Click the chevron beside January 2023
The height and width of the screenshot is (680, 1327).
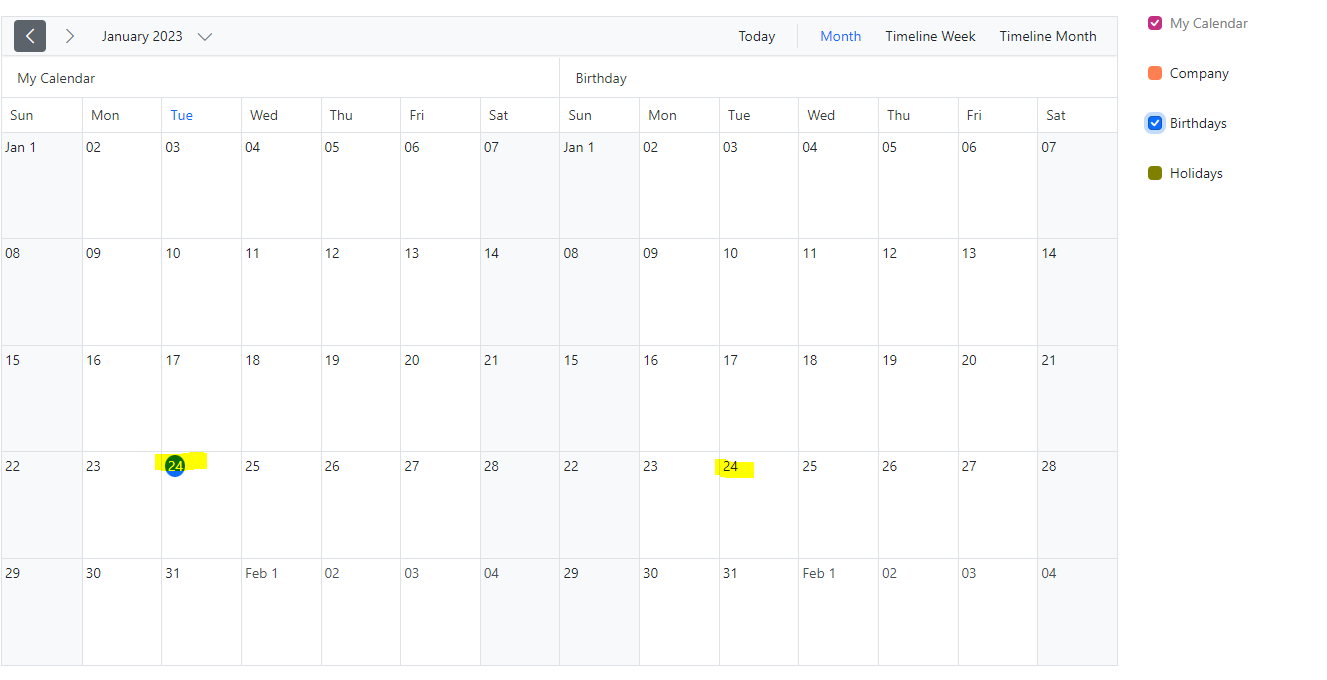point(205,37)
